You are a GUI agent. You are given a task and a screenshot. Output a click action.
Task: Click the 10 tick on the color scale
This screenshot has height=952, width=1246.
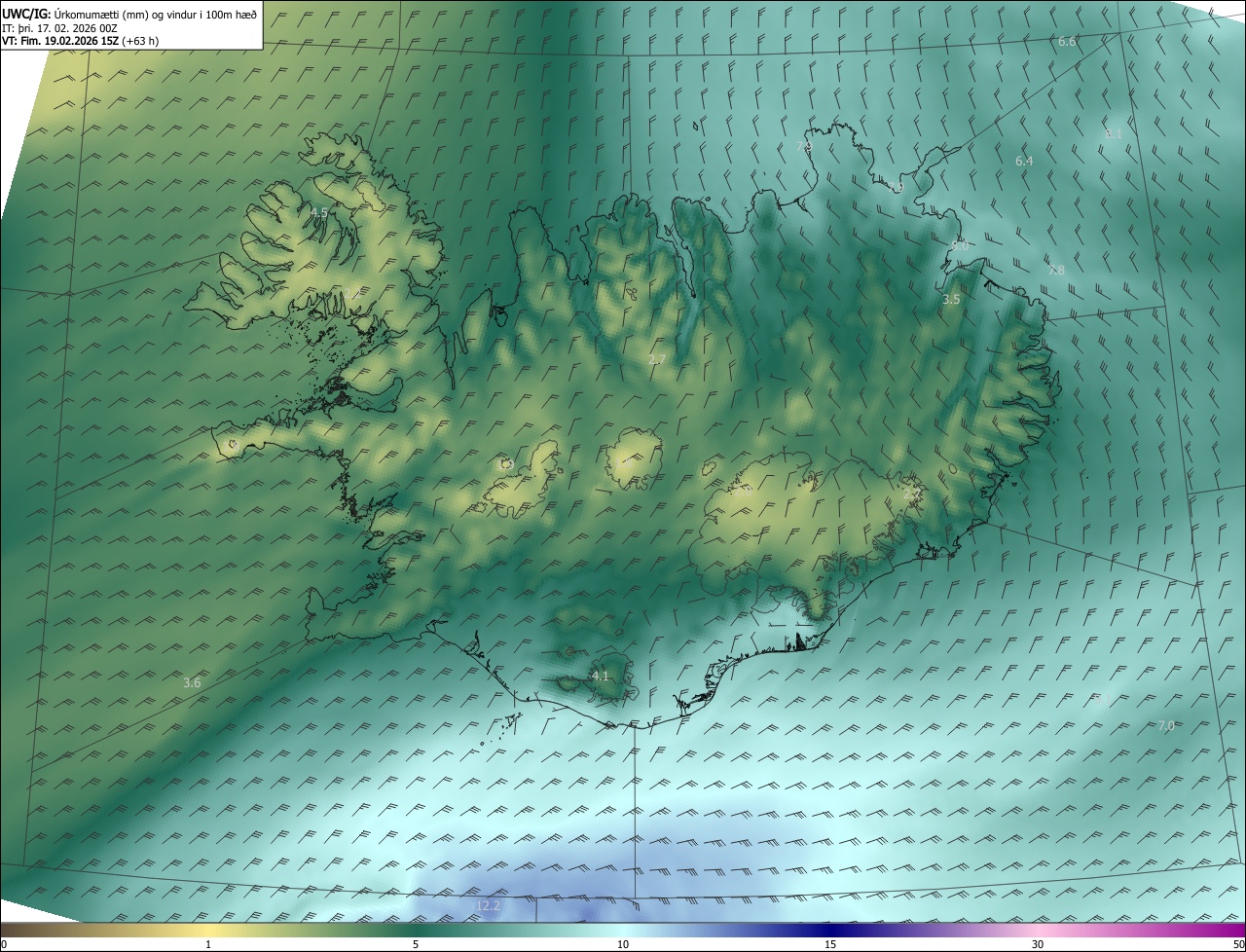[623, 944]
